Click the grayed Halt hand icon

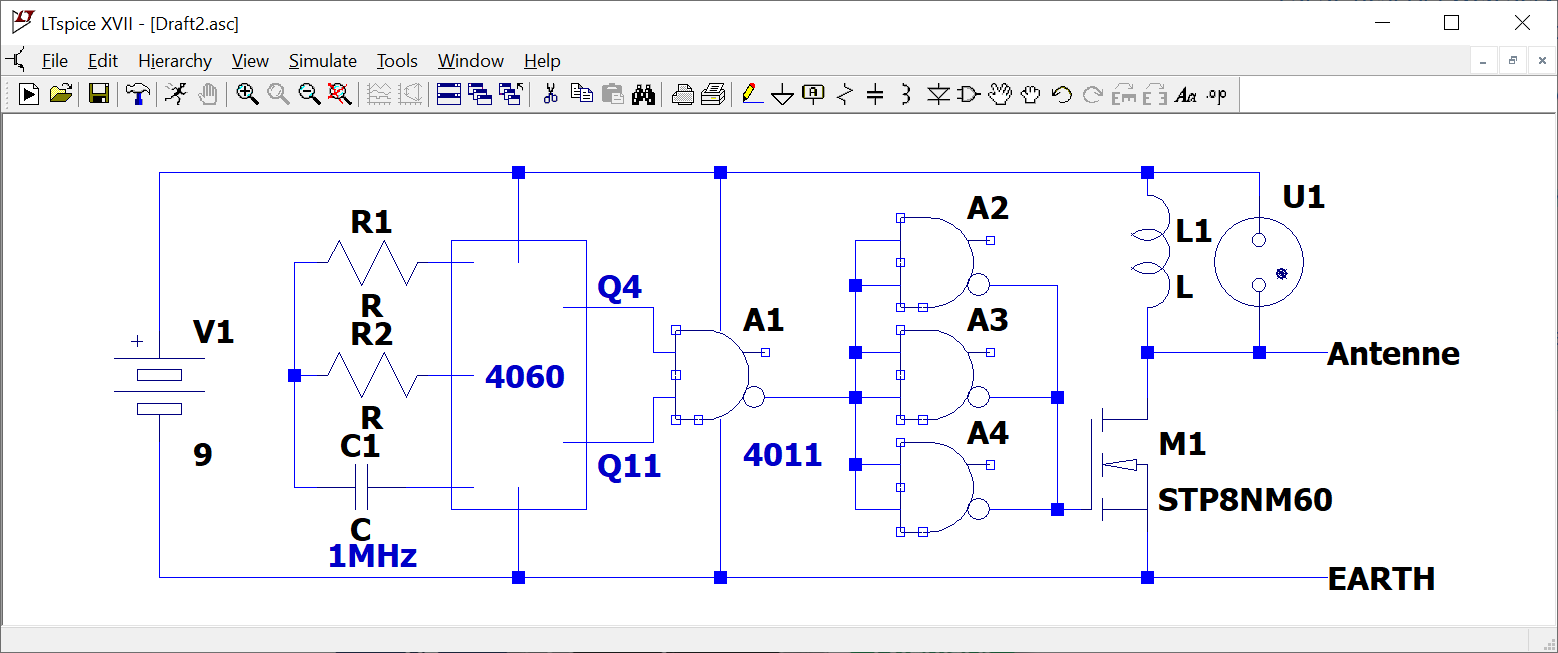tap(207, 94)
